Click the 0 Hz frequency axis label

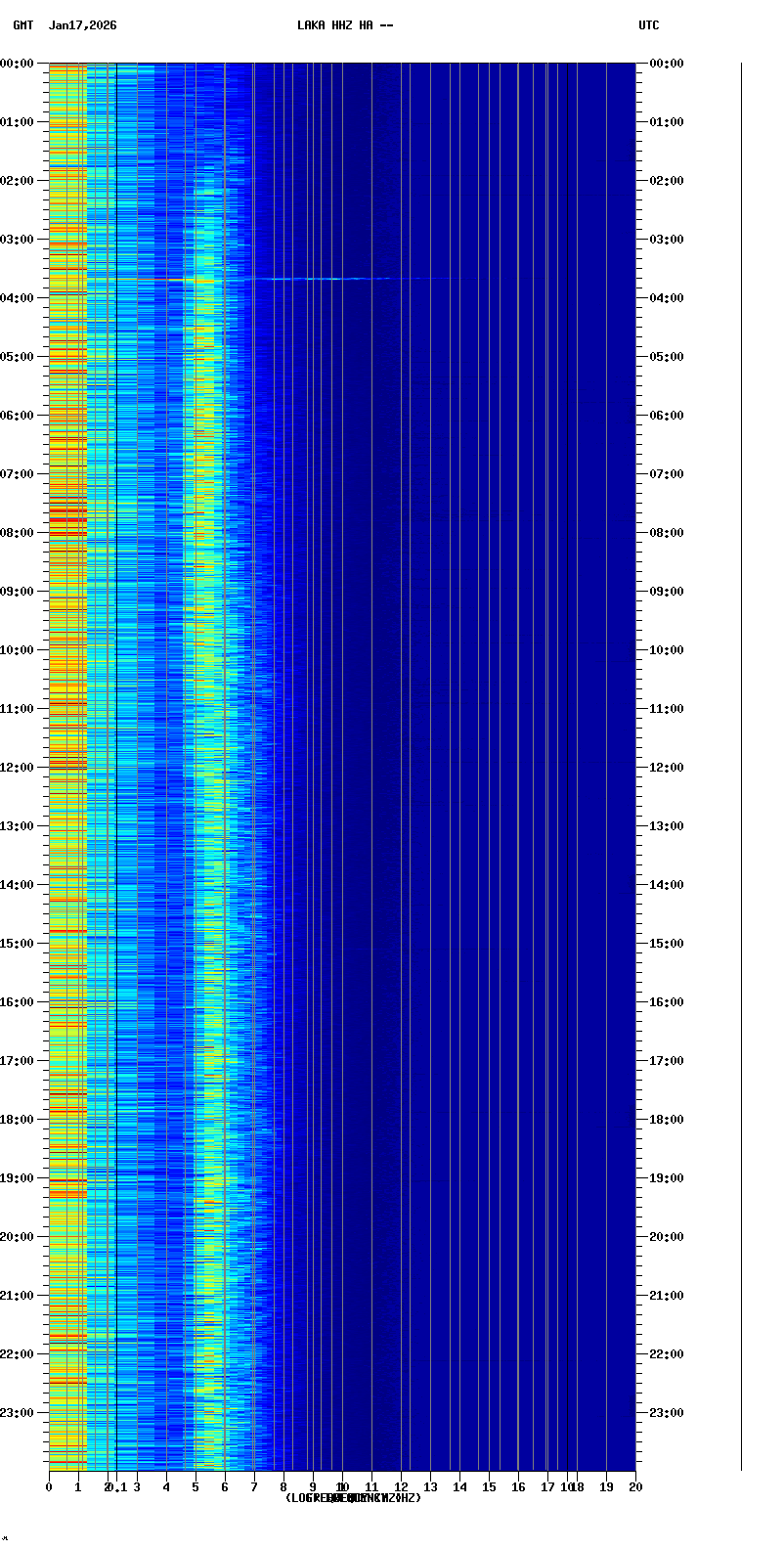point(49,1487)
